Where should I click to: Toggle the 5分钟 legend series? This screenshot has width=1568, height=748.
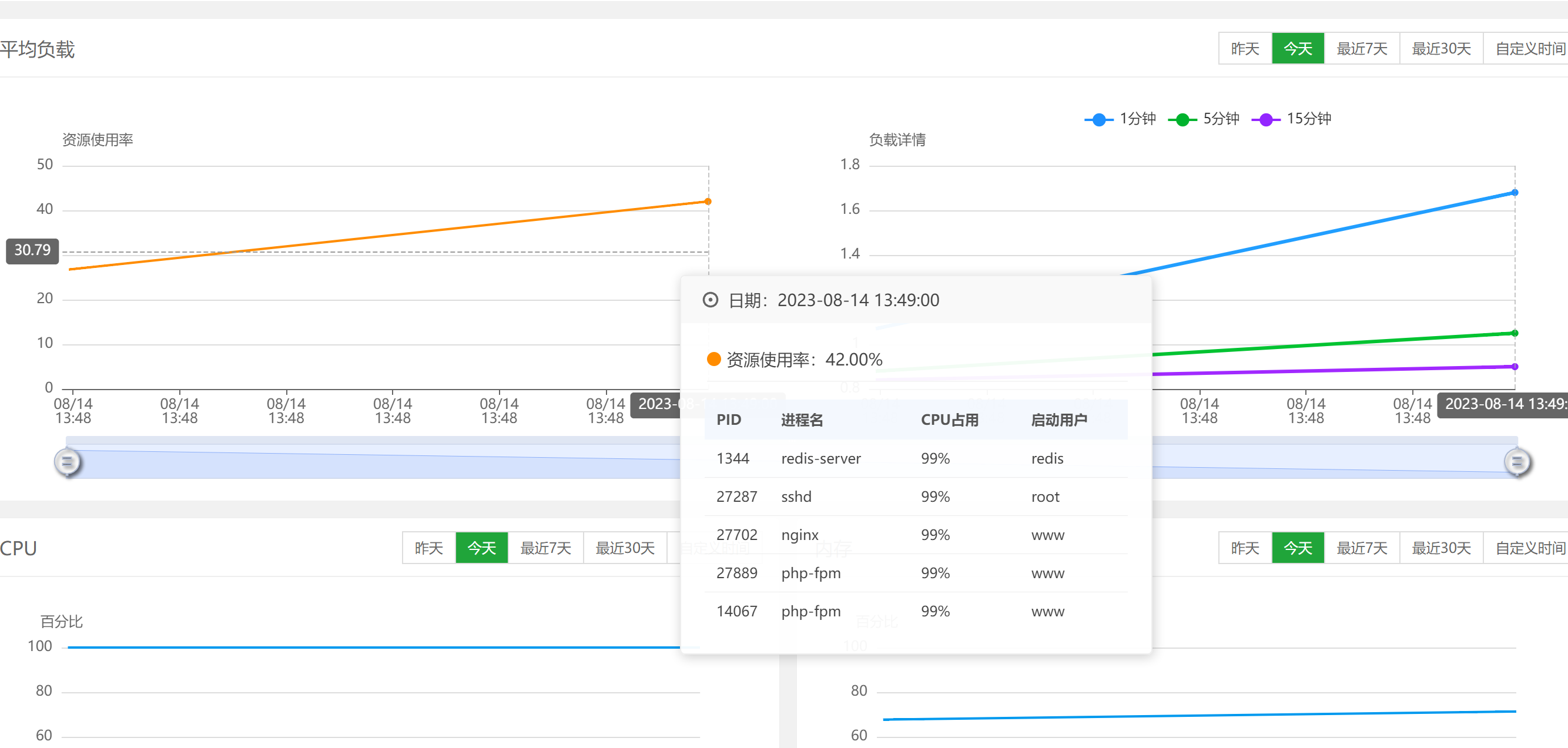click(x=1204, y=119)
